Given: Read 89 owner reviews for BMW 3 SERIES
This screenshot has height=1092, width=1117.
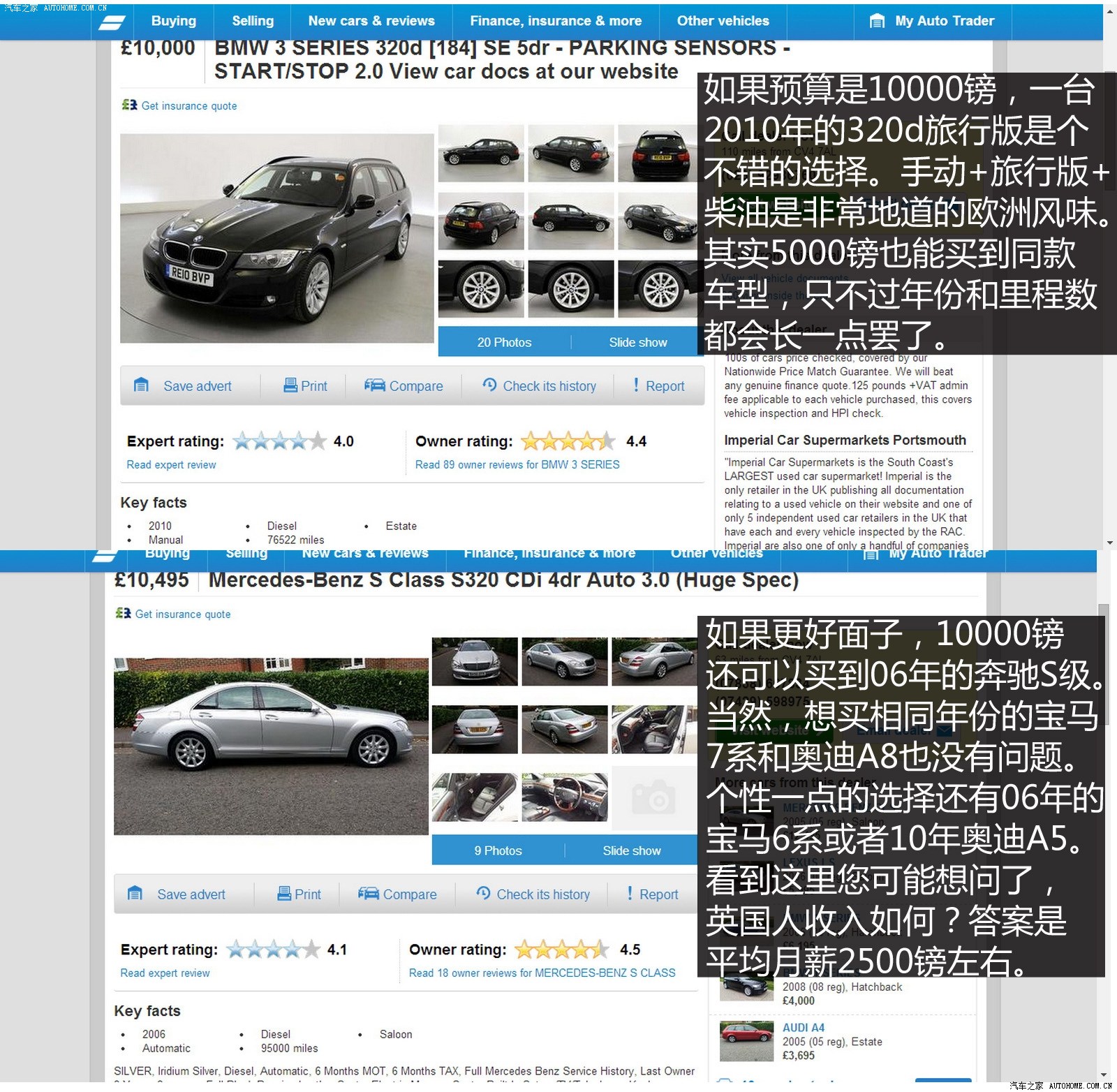Looking at the screenshot, I should click(x=517, y=465).
